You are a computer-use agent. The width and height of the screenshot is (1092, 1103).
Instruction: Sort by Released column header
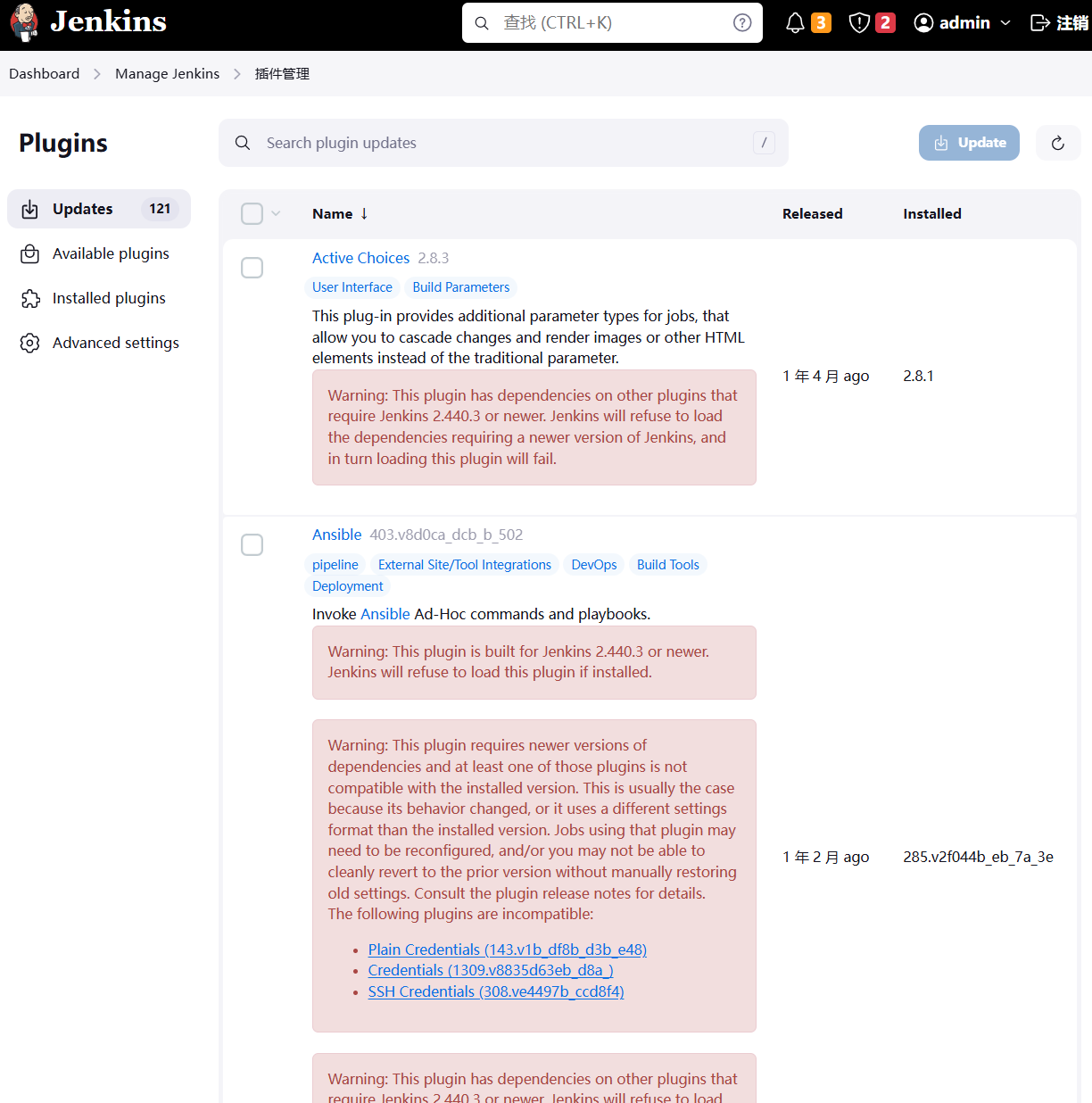point(812,213)
